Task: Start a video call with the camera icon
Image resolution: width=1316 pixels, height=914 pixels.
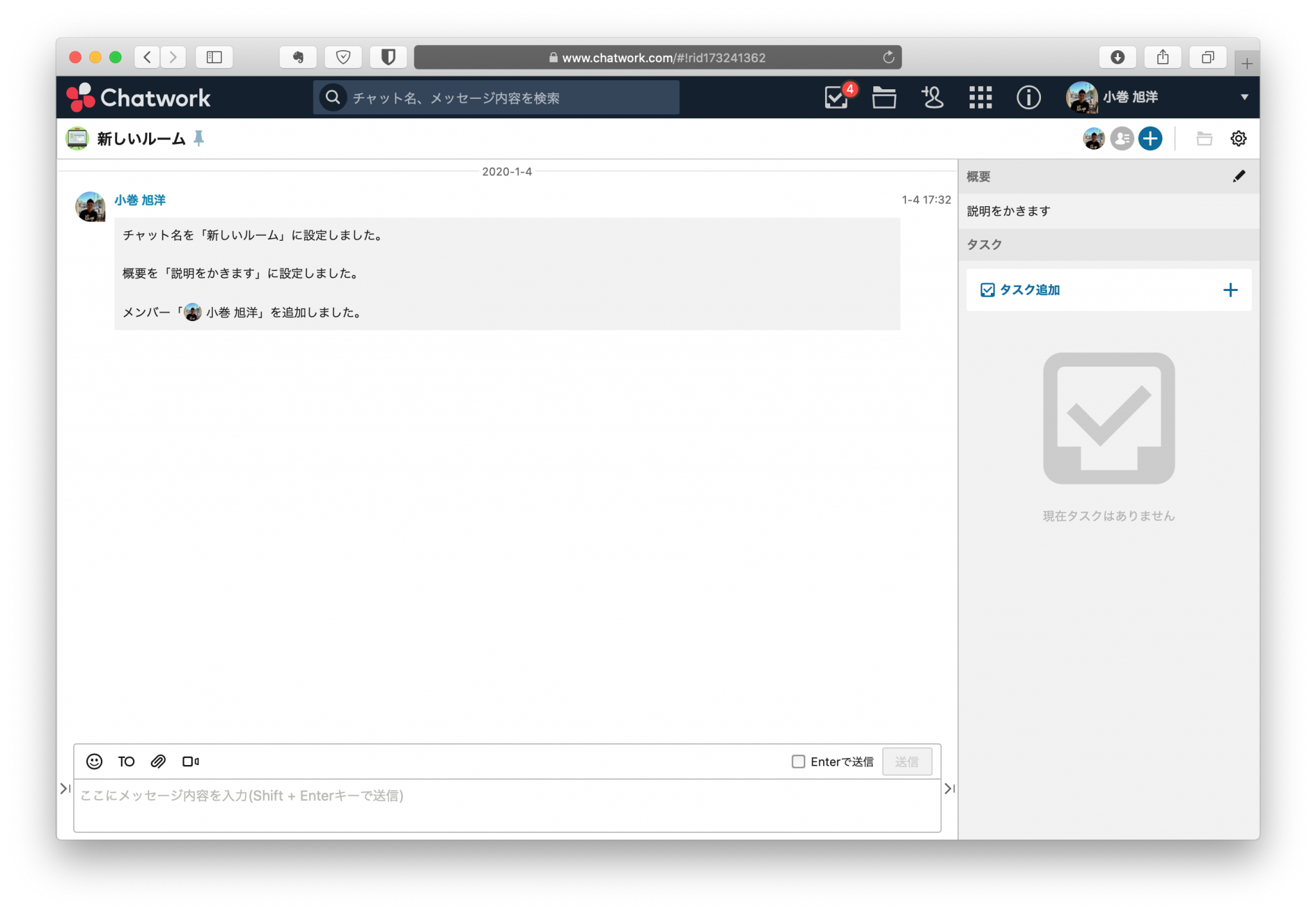Action: 191,761
